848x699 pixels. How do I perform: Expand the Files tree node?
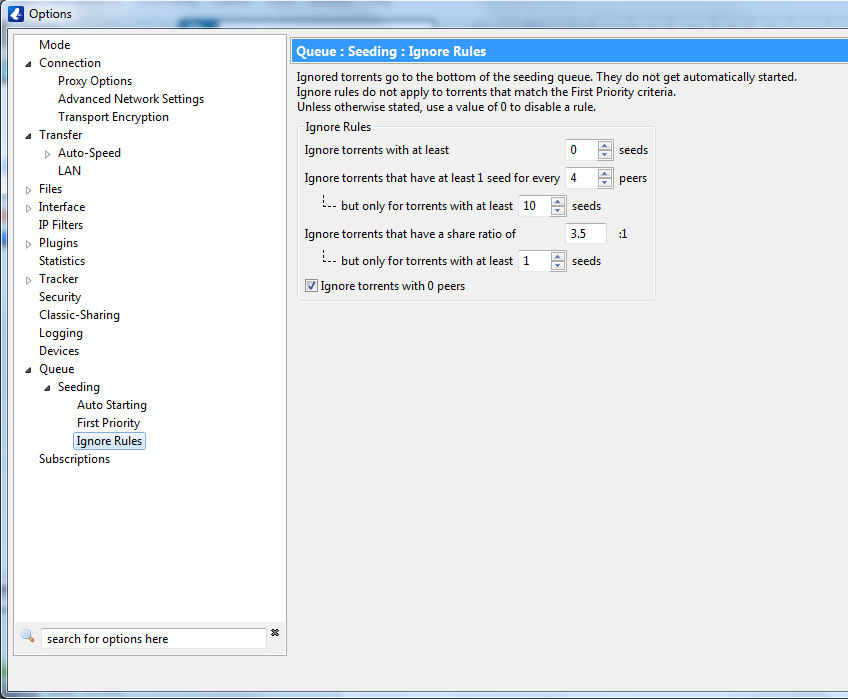pos(28,190)
